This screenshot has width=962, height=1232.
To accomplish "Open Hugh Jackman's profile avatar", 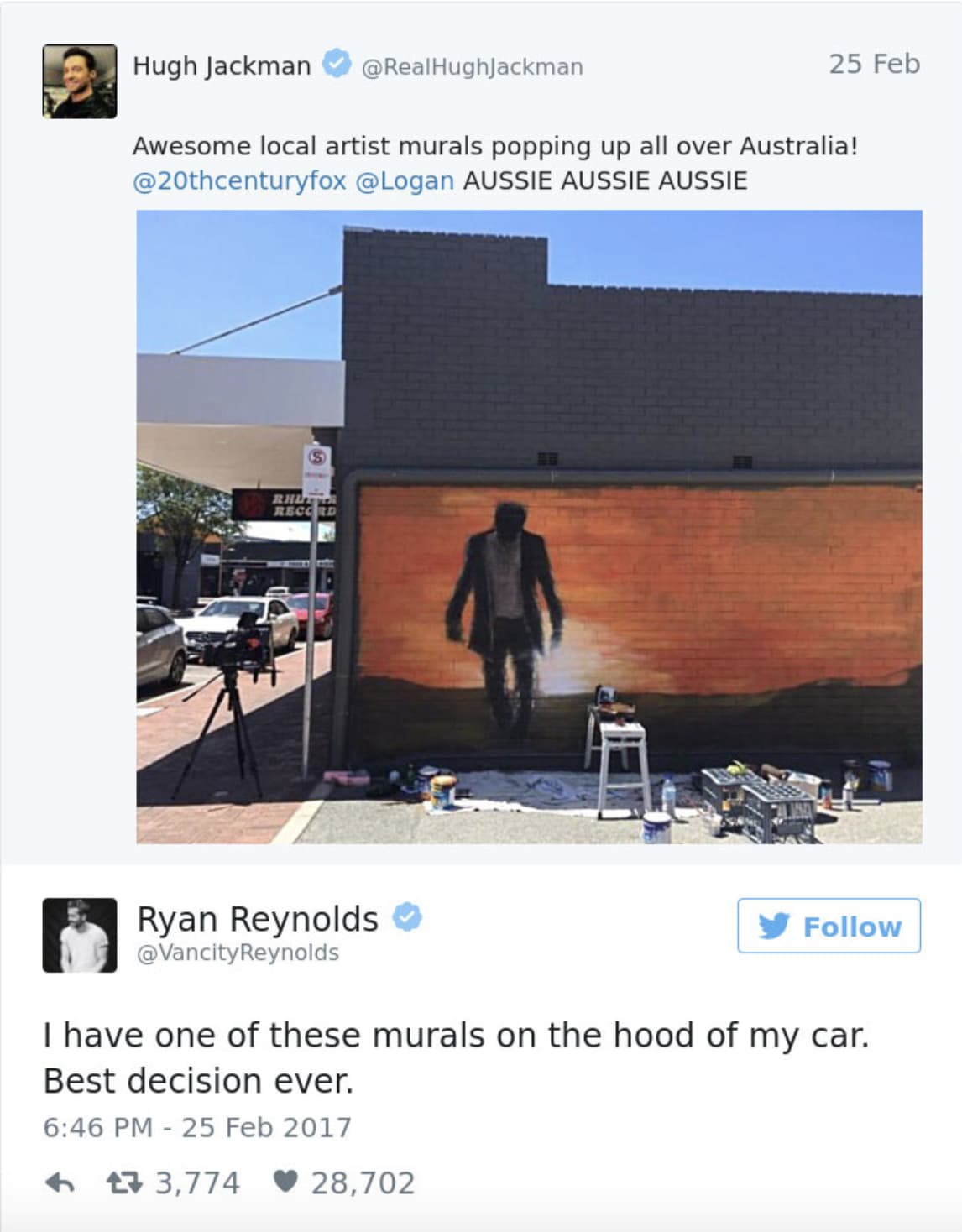I will (80, 81).
